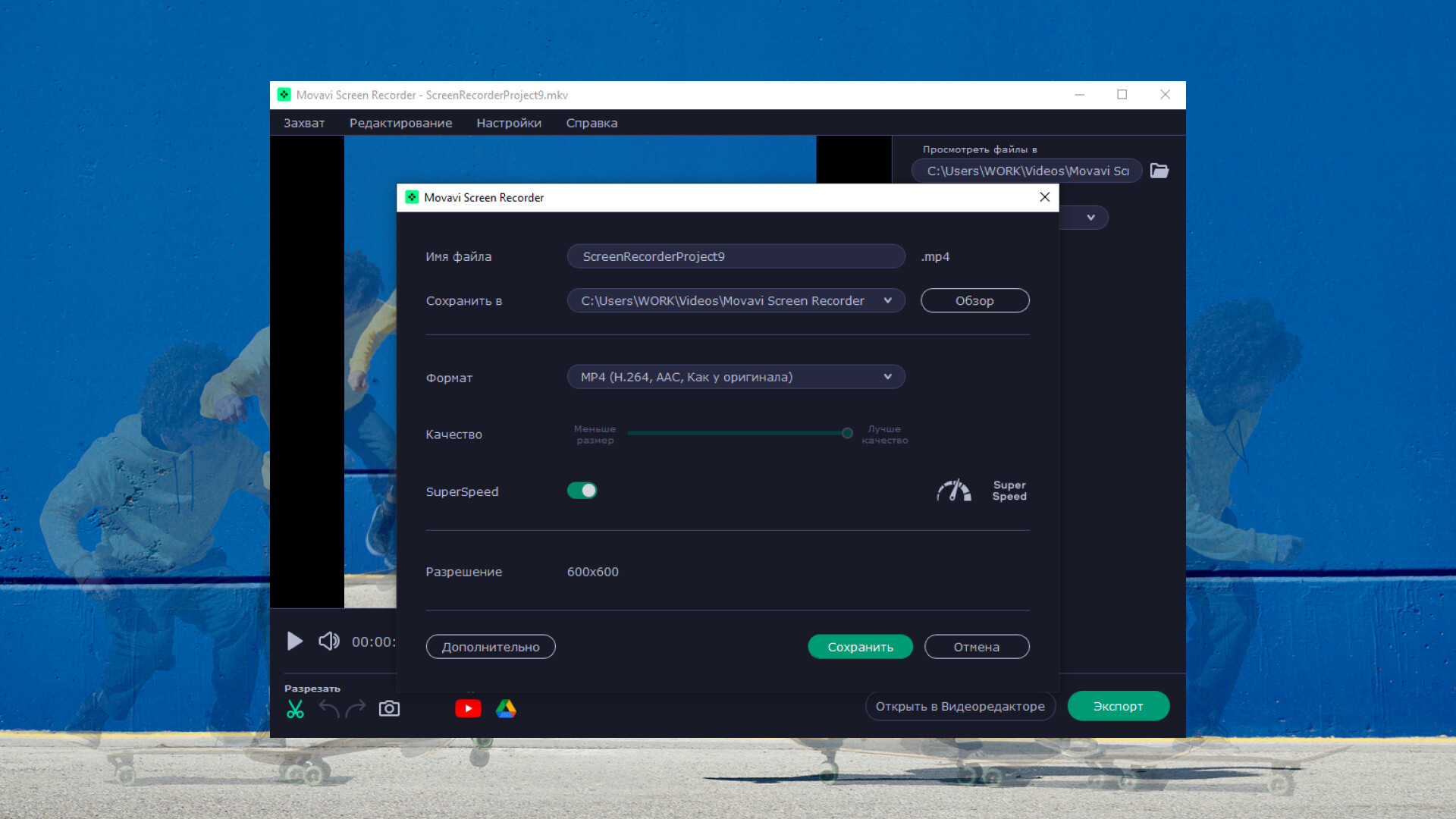Mute audio using speaker icon
This screenshot has width=1456, height=819.
point(328,642)
